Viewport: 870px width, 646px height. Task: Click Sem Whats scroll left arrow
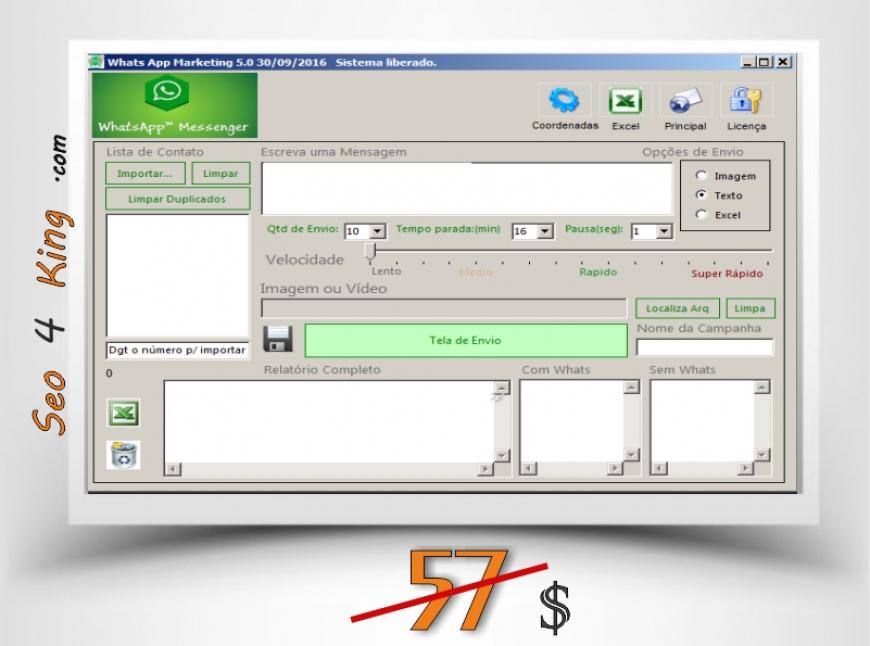659,468
